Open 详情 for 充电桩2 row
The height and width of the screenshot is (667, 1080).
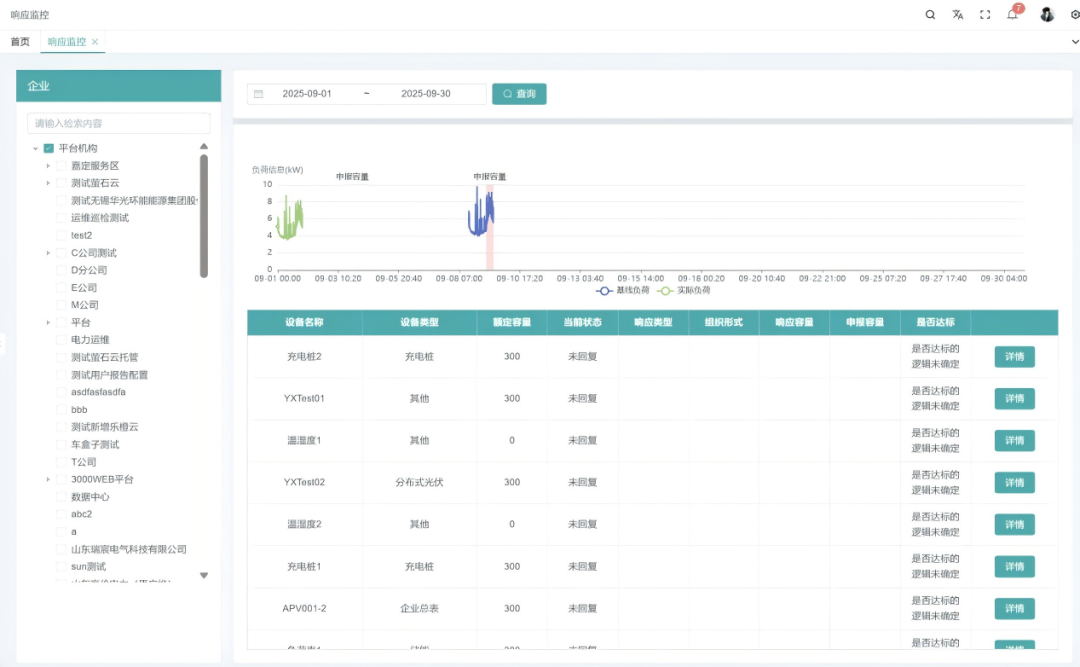point(1014,357)
